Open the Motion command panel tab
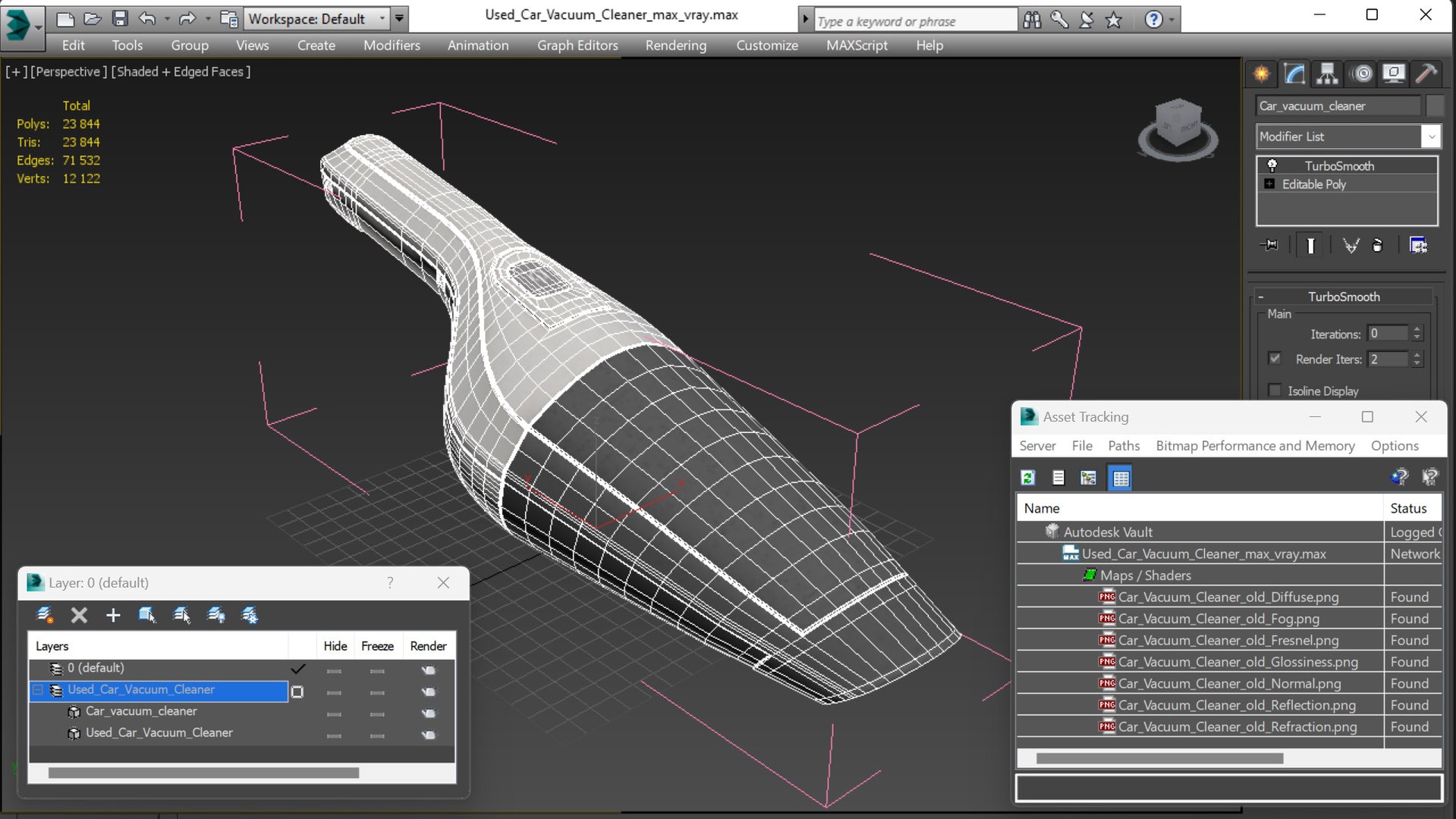Image resolution: width=1456 pixels, height=819 pixels. tap(1363, 74)
